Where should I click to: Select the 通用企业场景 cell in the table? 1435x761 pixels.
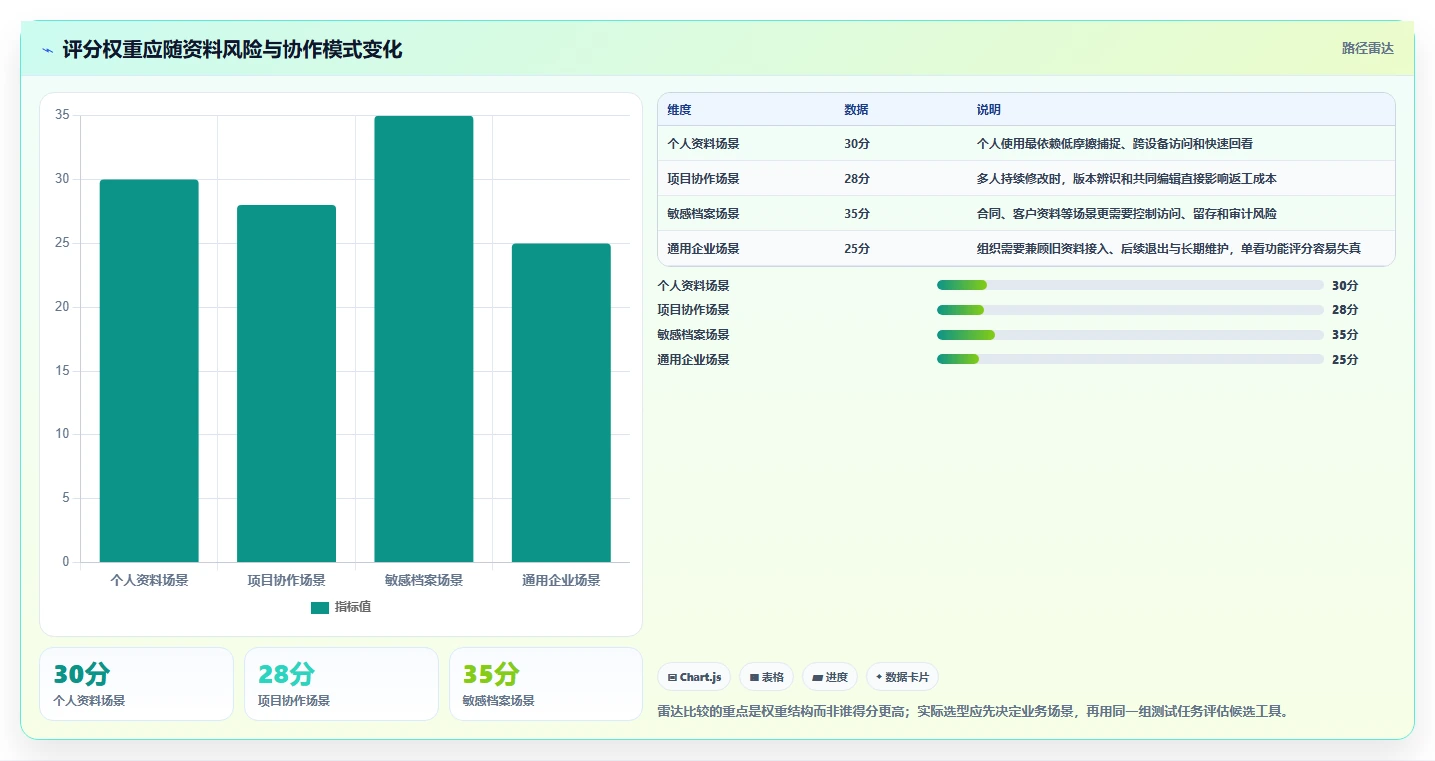(x=704, y=249)
